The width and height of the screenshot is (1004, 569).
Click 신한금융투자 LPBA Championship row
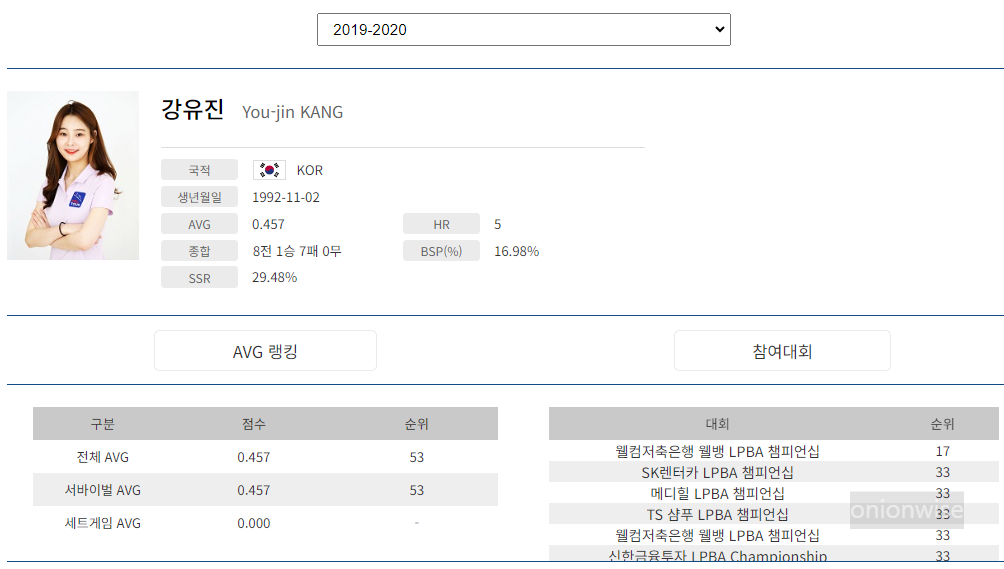pos(773,554)
